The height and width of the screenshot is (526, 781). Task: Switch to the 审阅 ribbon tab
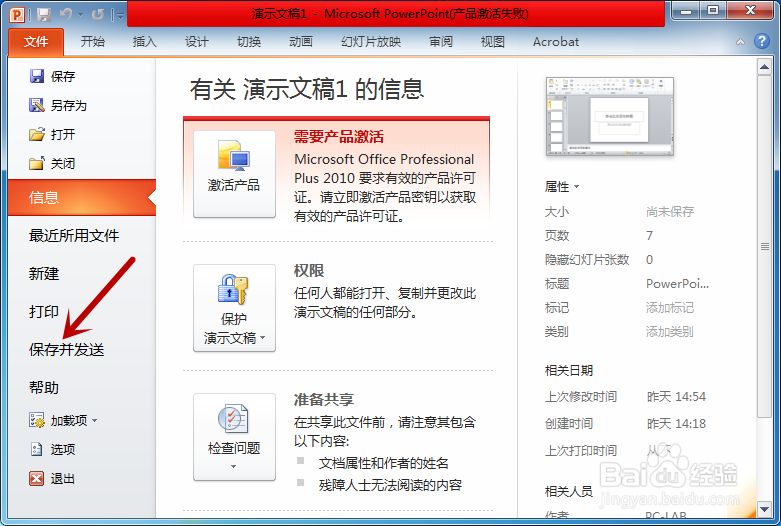tap(441, 42)
